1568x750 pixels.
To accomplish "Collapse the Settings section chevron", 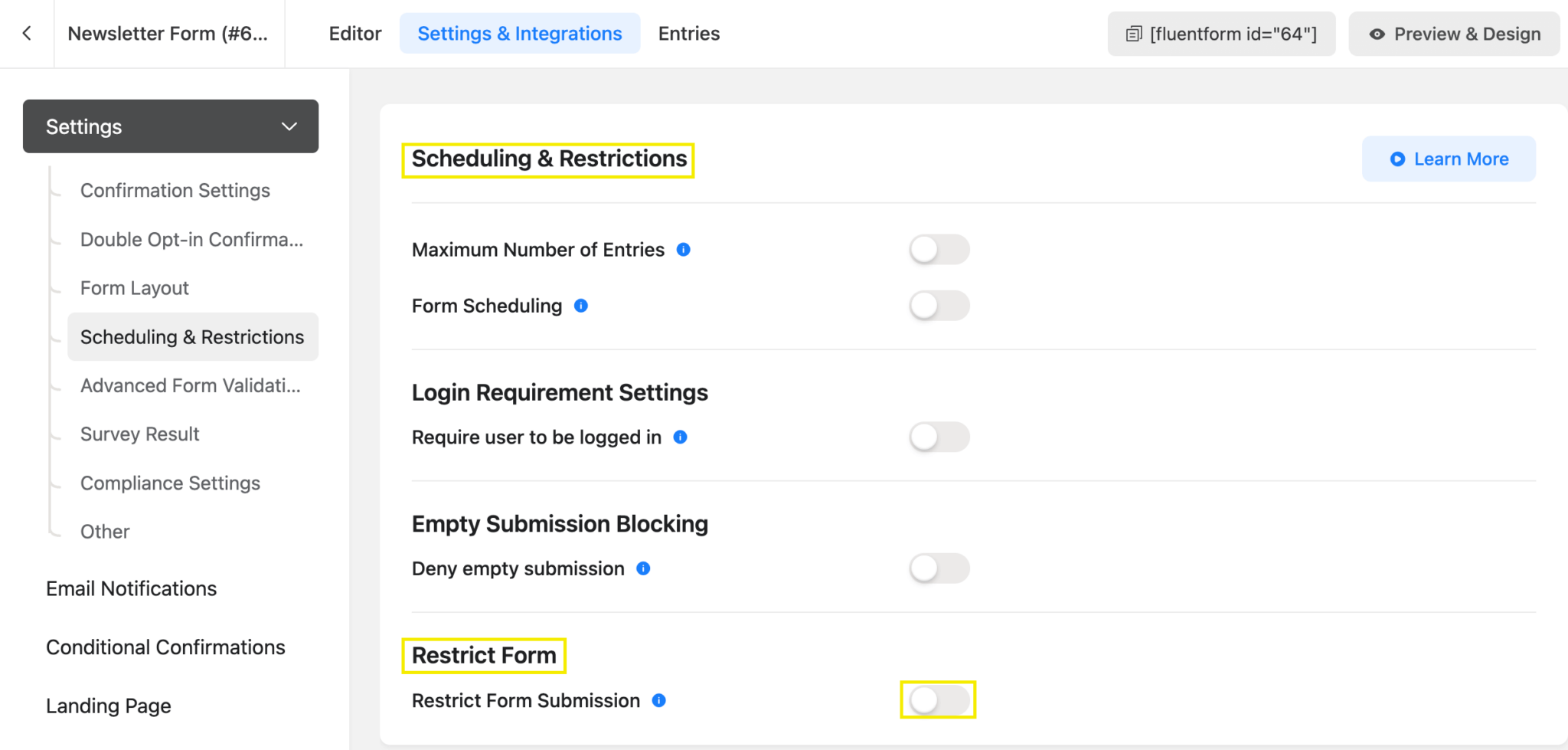I will 289,126.
